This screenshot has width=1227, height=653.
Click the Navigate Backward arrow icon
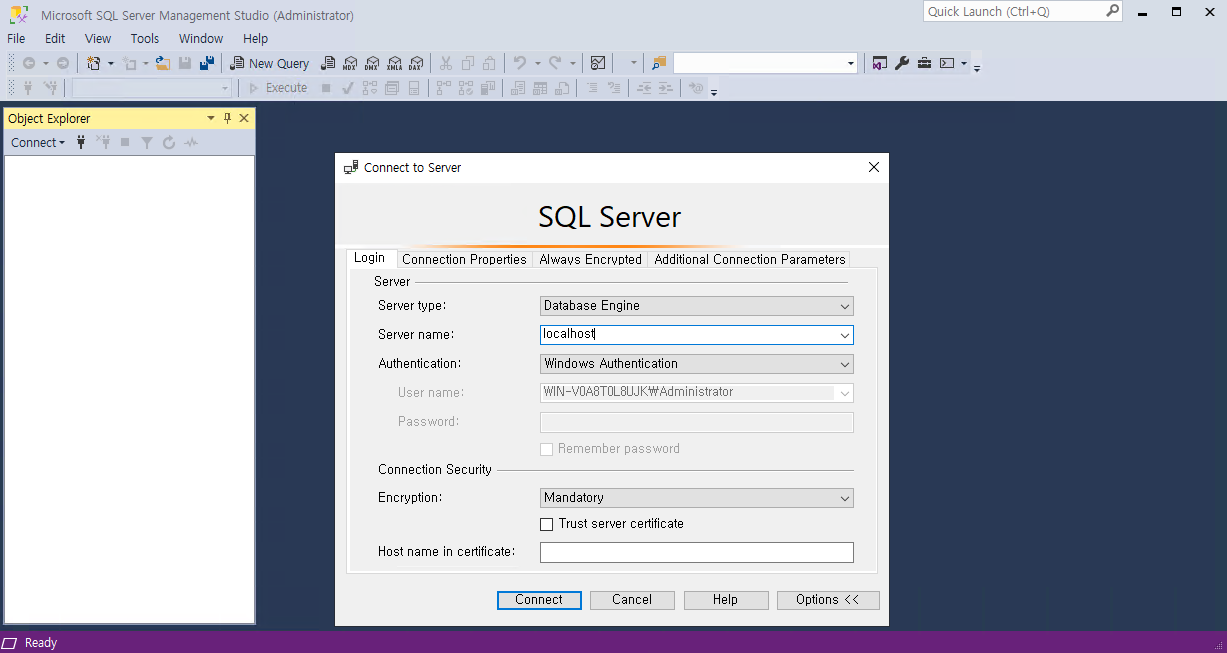tap(29, 63)
